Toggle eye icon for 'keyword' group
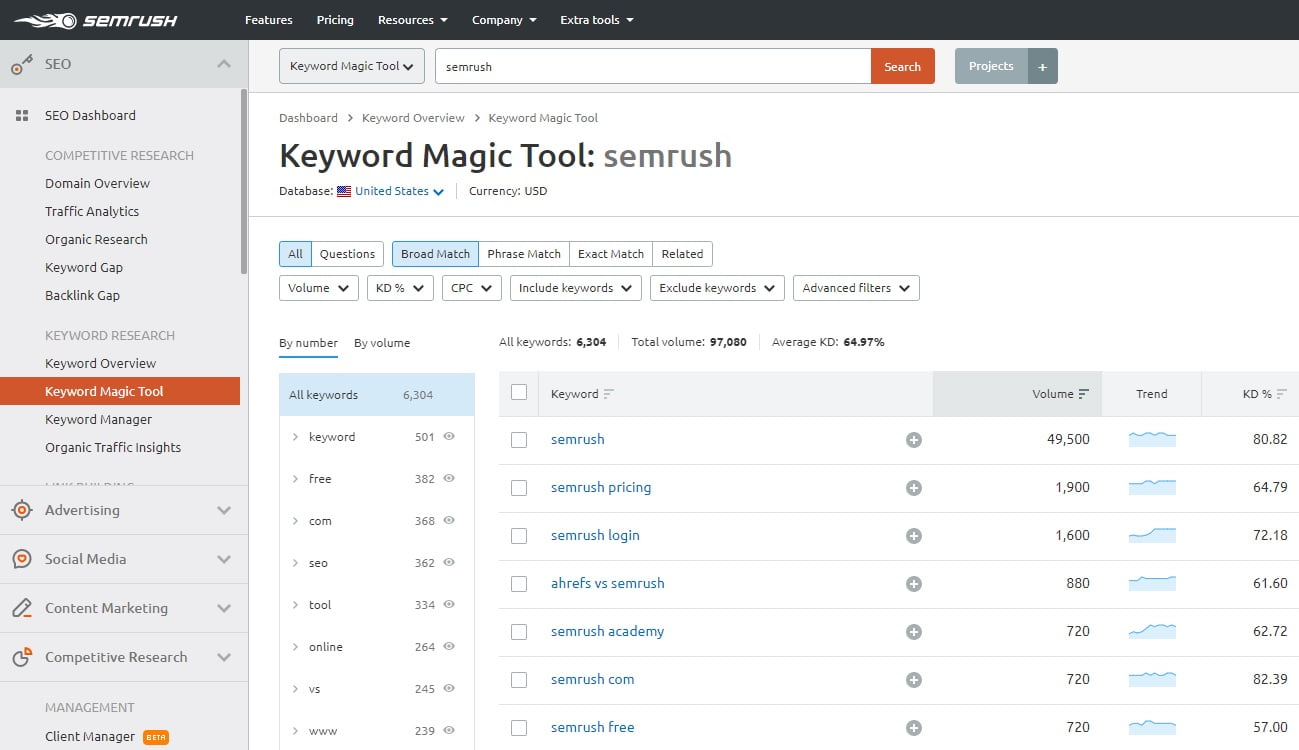The image size is (1299, 750). pos(449,437)
